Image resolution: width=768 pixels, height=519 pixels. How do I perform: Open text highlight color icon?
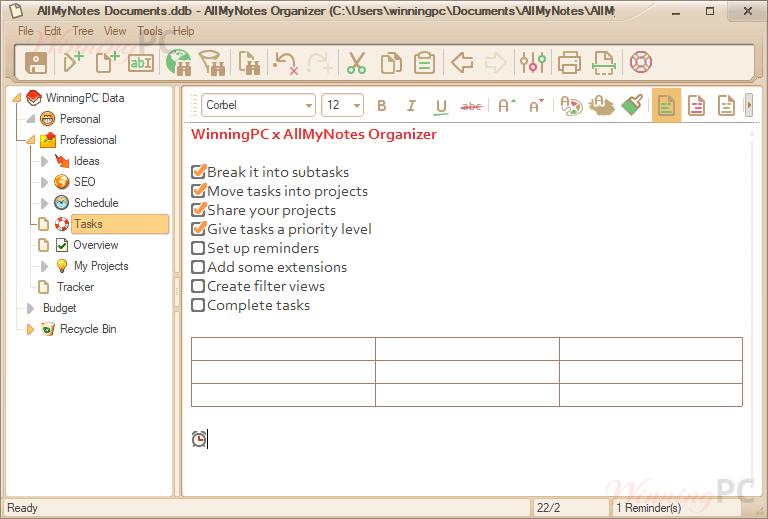(x=601, y=105)
